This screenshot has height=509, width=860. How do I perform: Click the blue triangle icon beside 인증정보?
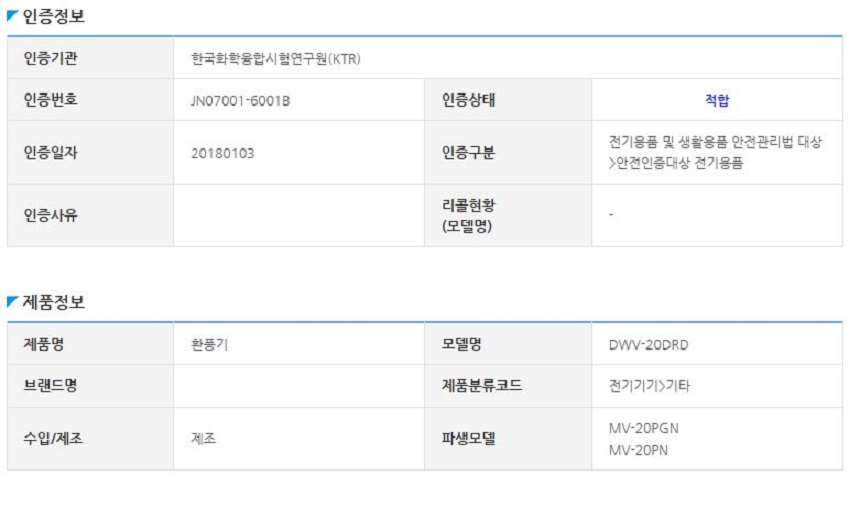pos(12,16)
